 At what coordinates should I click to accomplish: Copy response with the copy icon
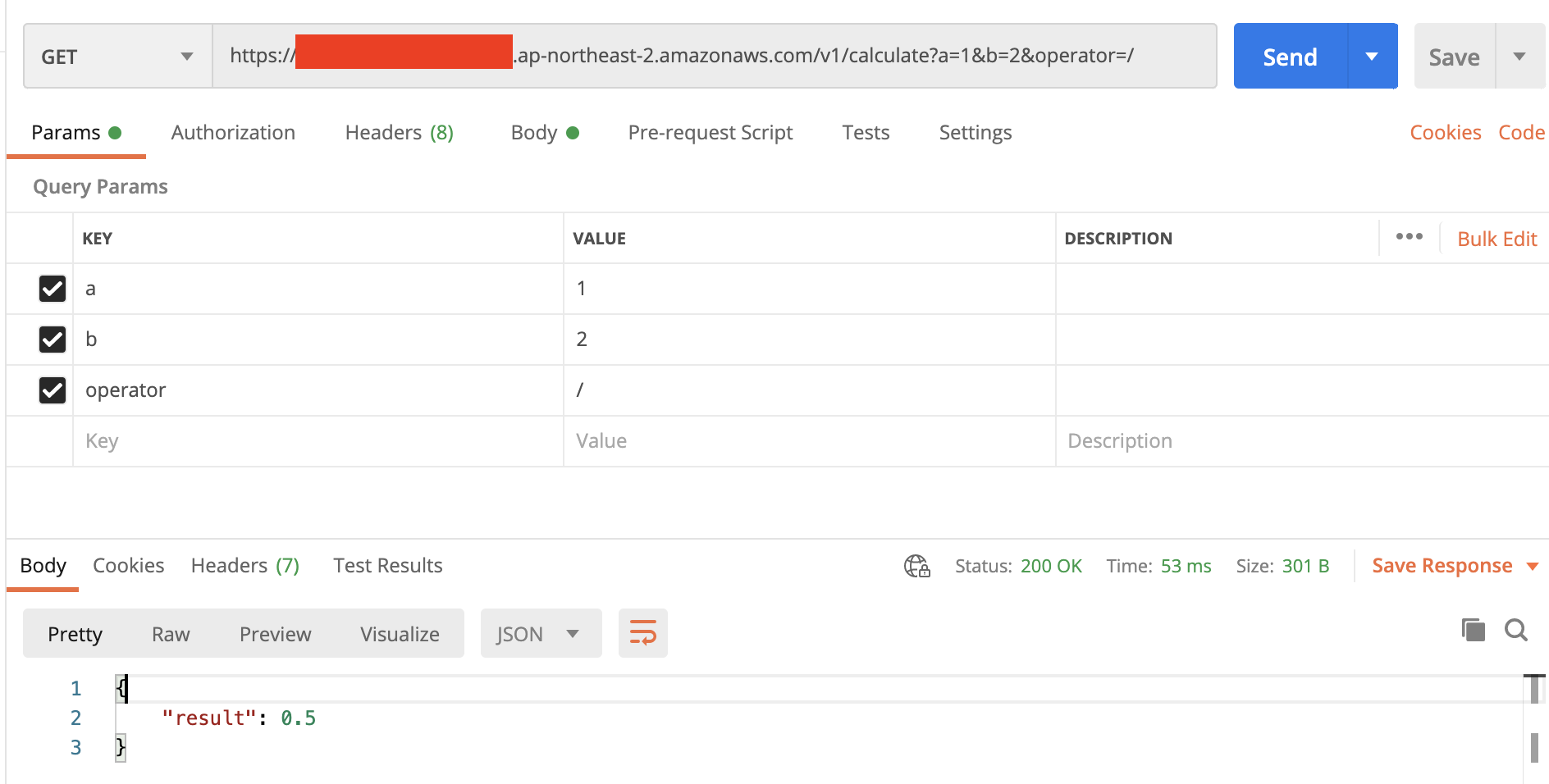tap(1473, 630)
